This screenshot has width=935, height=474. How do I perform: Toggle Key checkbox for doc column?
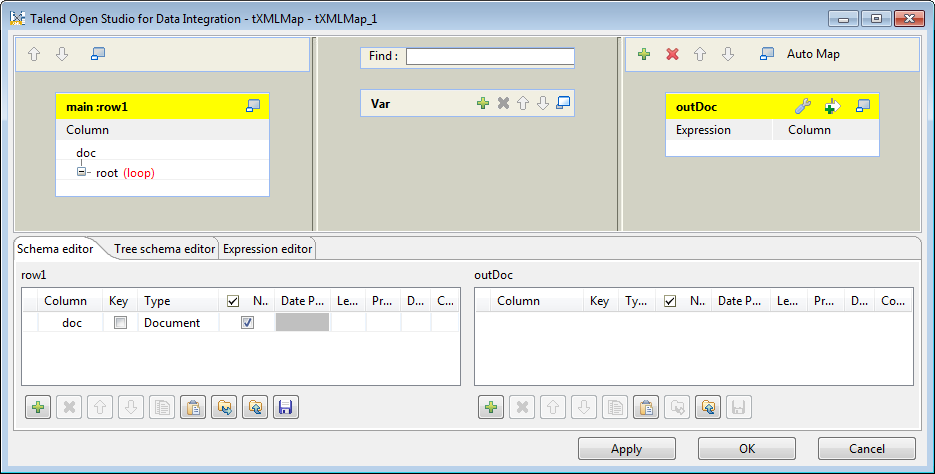pos(120,323)
